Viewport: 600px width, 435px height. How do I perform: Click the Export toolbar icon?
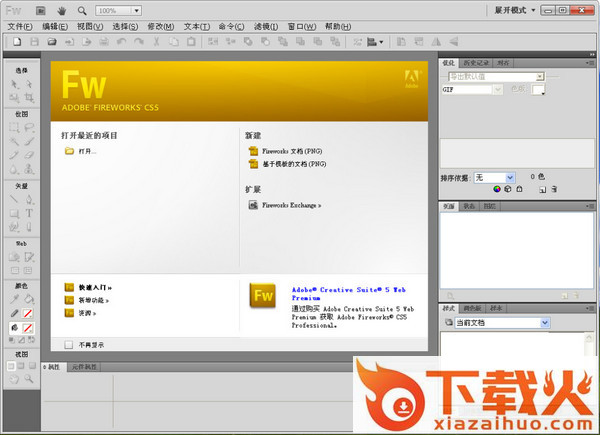click(86, 42)
